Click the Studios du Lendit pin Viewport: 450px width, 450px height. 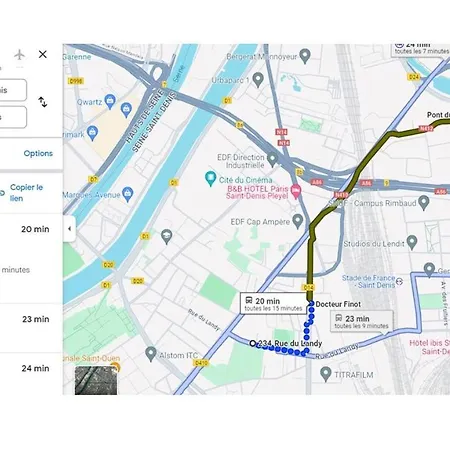(x=412, y=243)
